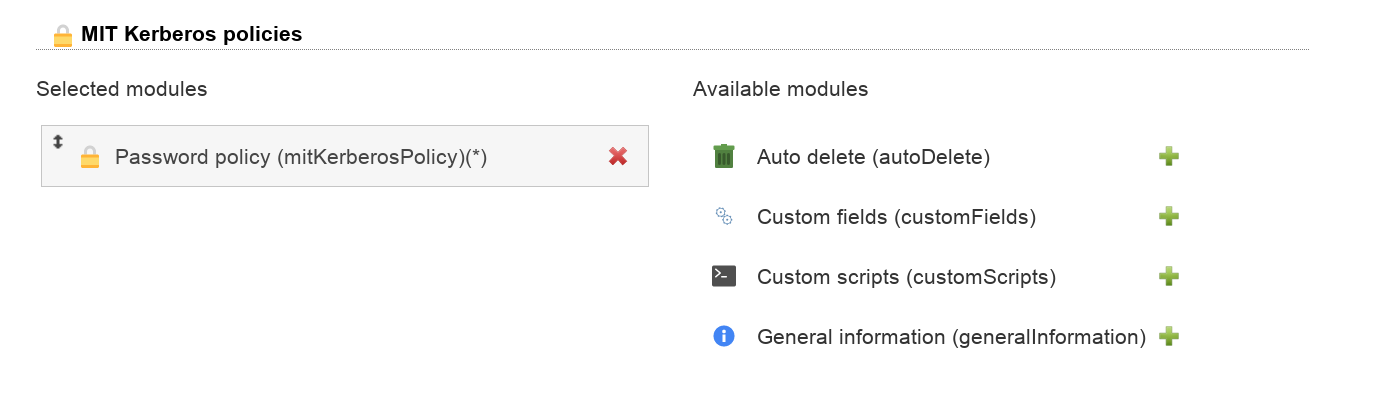Click the Custom scripts terminal icon
This screenshot has width=1398, height=393.
coord(724,276)
